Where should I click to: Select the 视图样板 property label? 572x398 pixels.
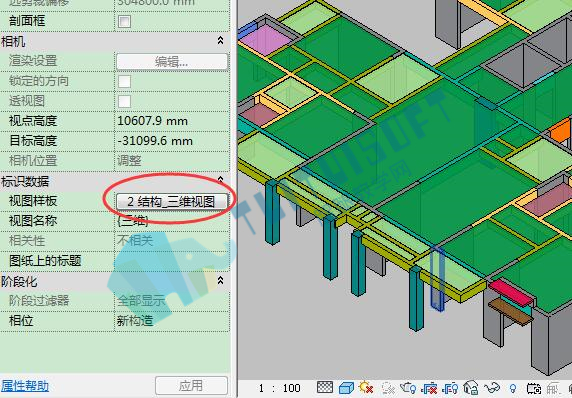tap(33, 201)
